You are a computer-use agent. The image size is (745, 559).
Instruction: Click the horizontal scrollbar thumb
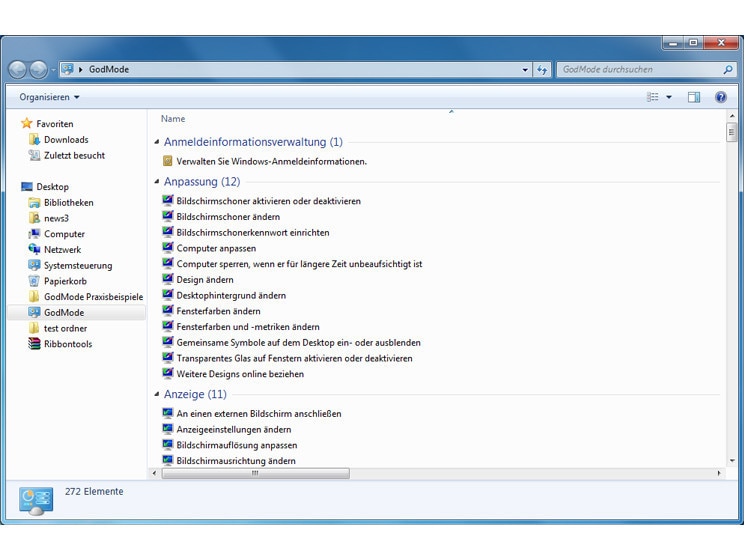(254, 473)
